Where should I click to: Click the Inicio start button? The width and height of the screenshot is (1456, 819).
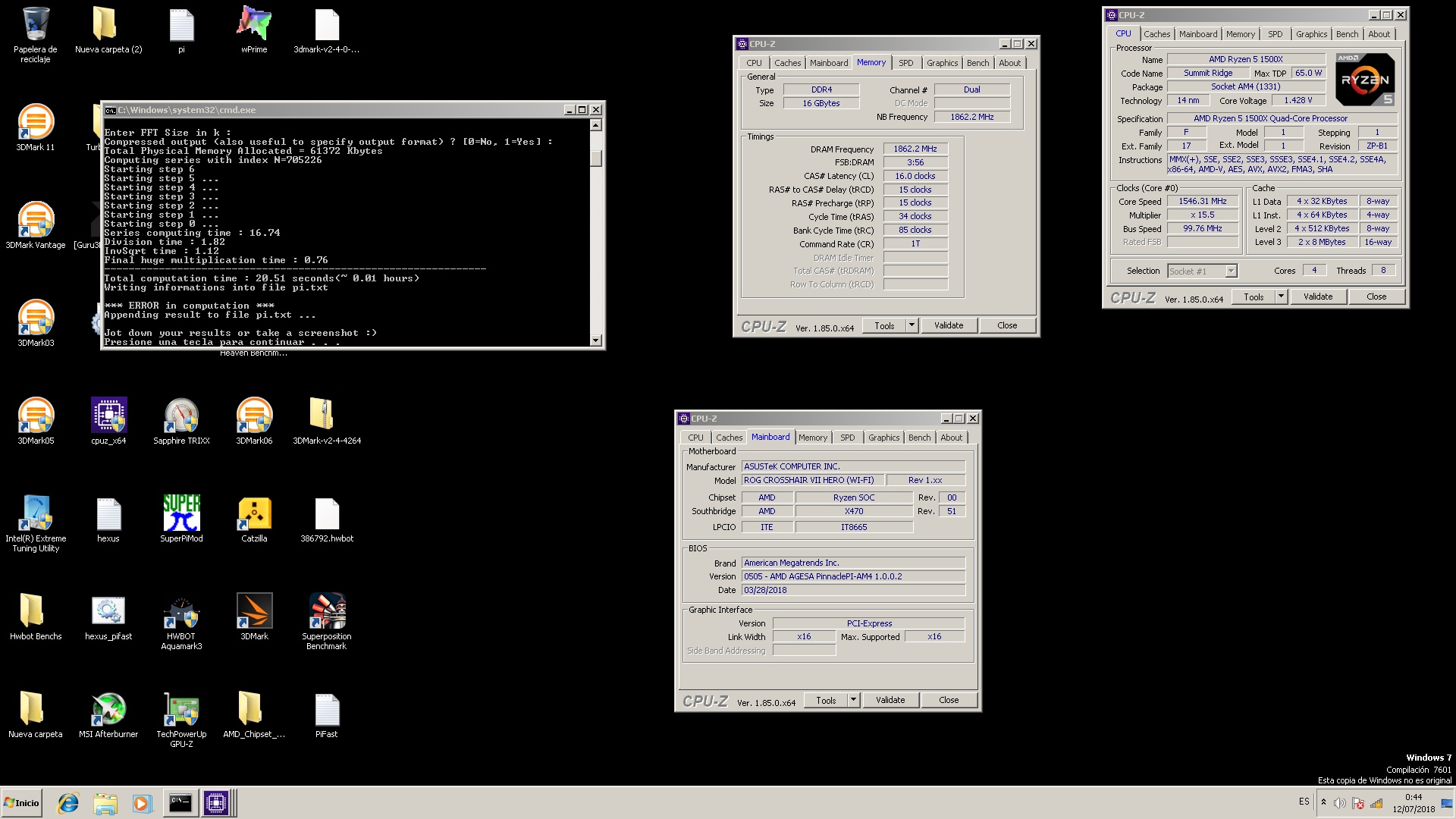pyautogui.click(x=21, y=803)
